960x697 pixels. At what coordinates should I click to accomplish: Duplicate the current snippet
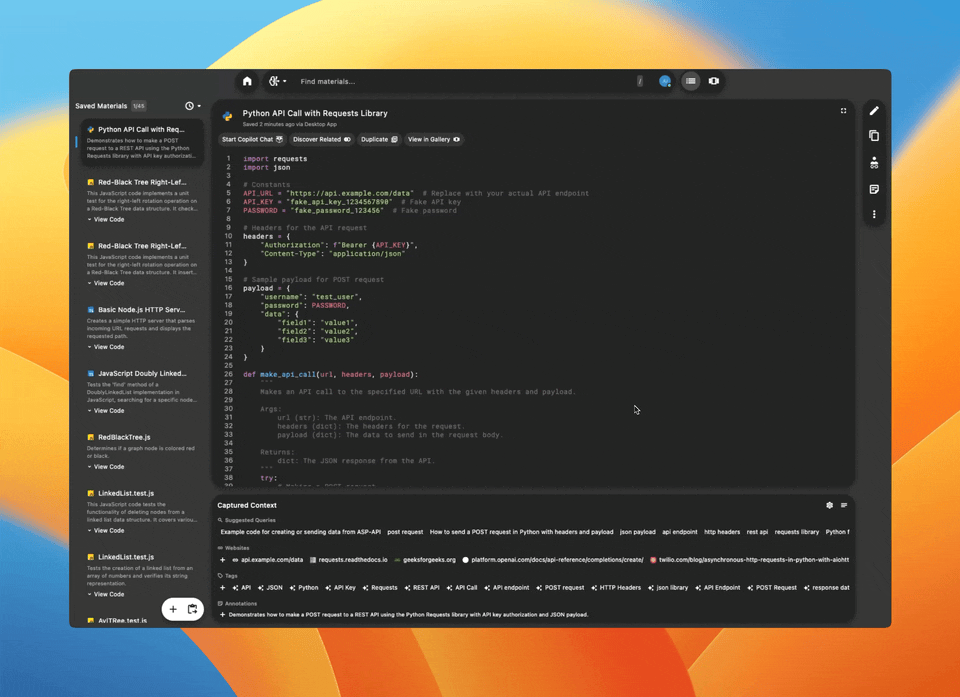tap(379, 140)
